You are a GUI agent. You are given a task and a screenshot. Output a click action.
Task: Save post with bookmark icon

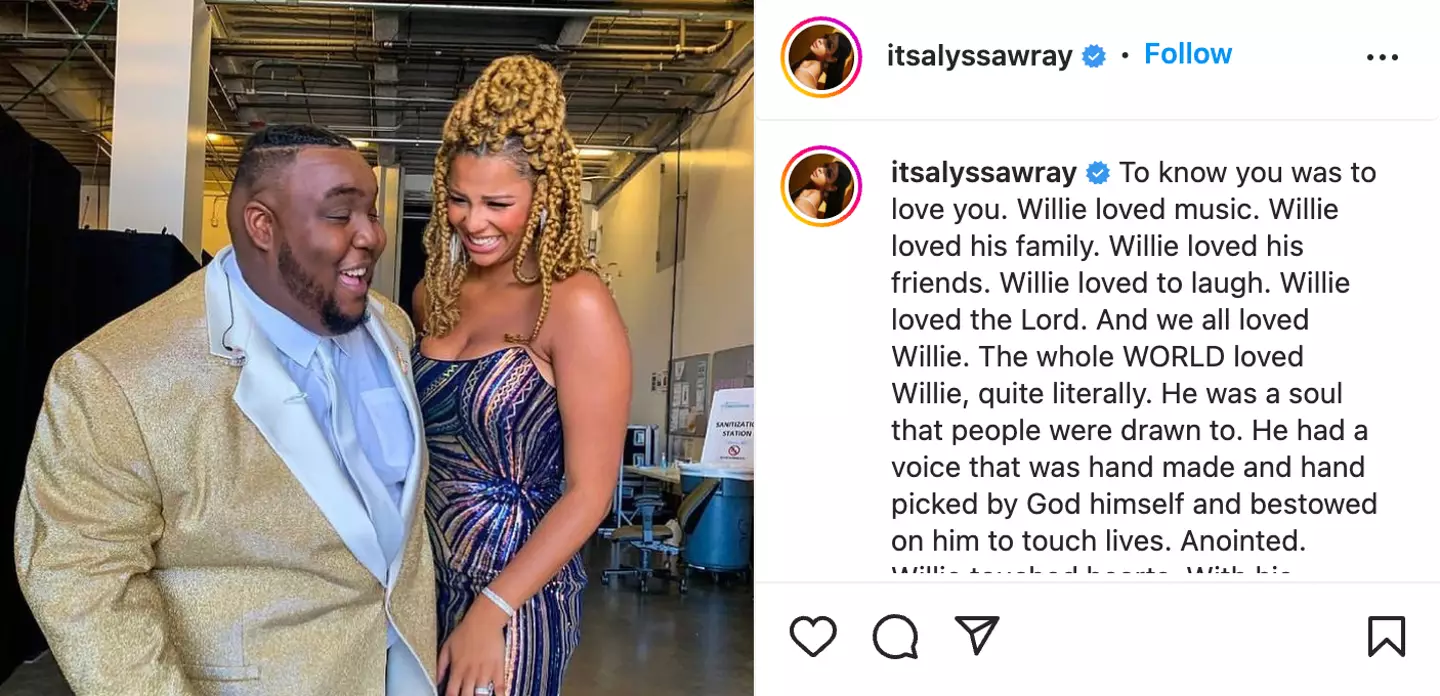click(x=1386, y=636)
